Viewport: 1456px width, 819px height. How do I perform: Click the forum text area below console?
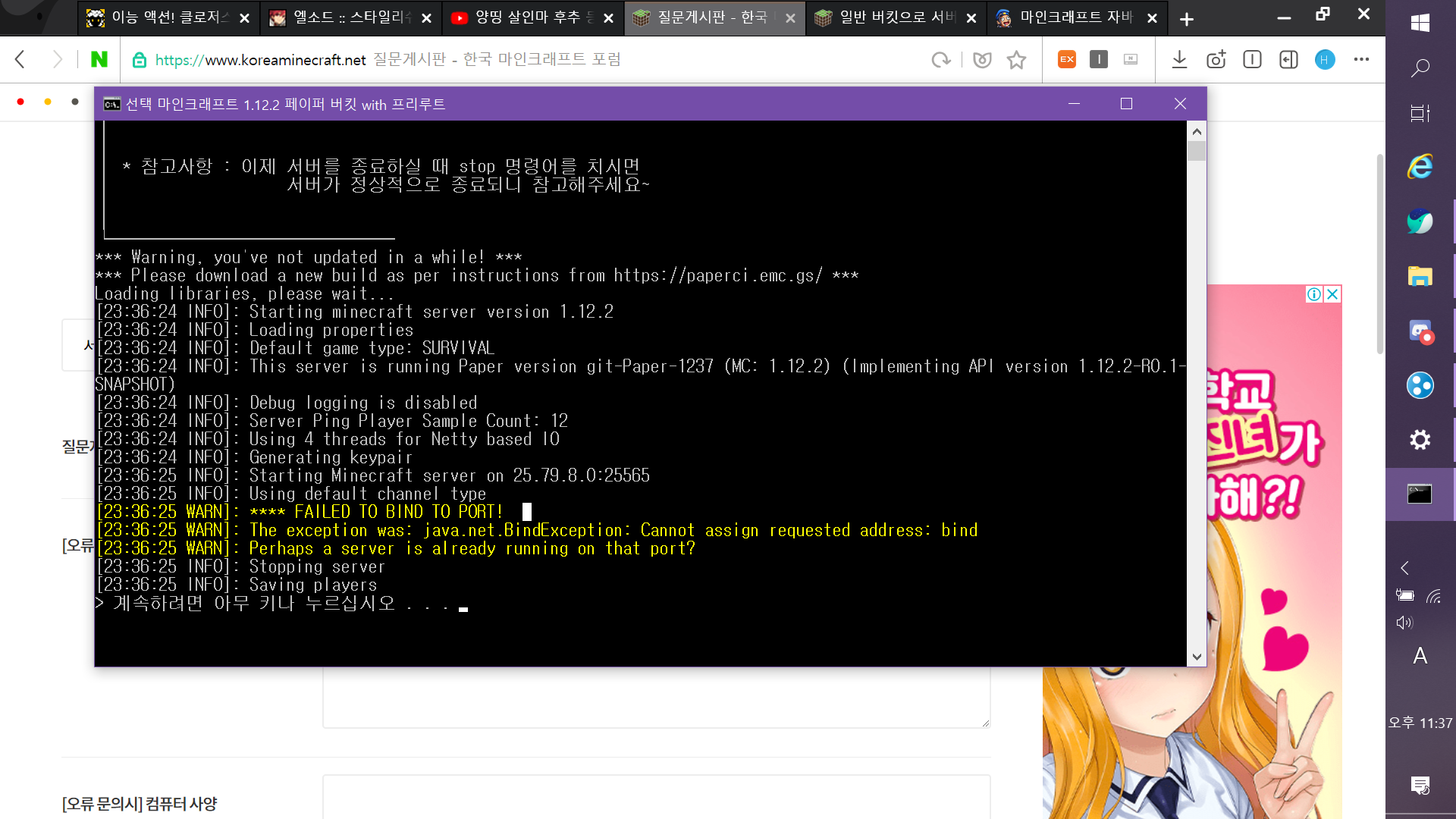tap(657, 698)
